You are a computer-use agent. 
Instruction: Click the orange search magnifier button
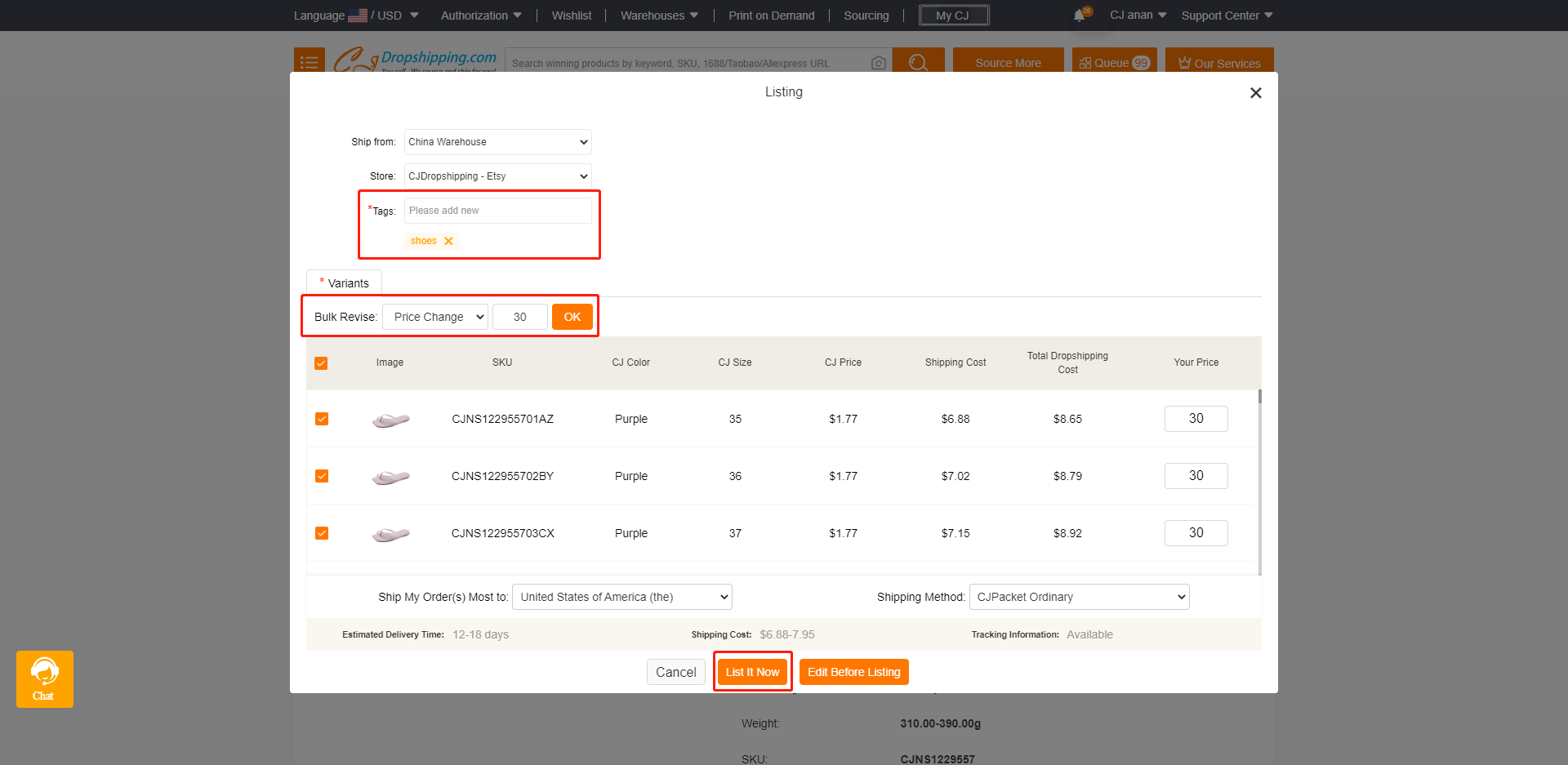pos(918,62)
